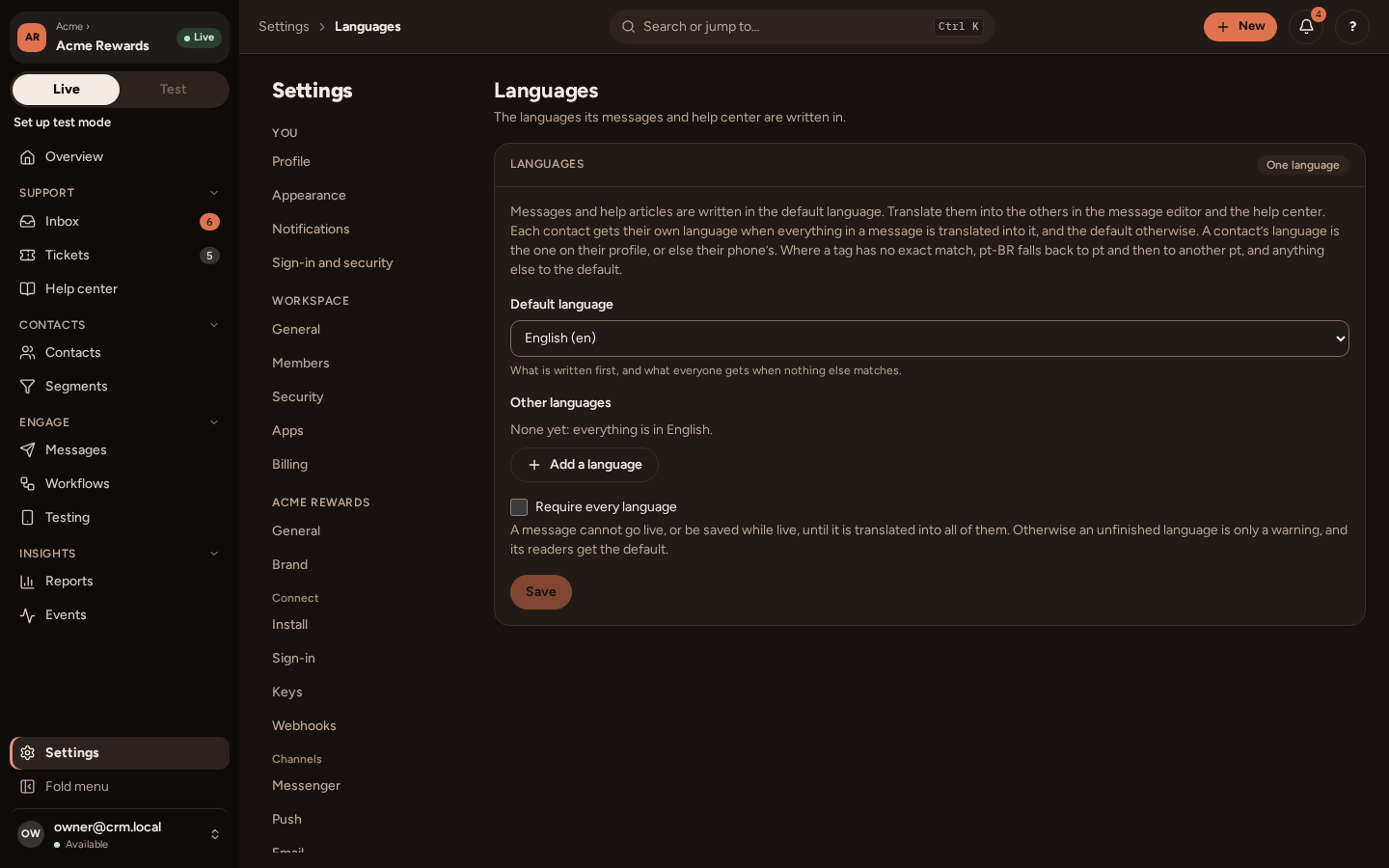The height and width of the screenshot is (868, 1389).
Task: Open Reports bar chart icon
Action: click(x=28, y=582)
